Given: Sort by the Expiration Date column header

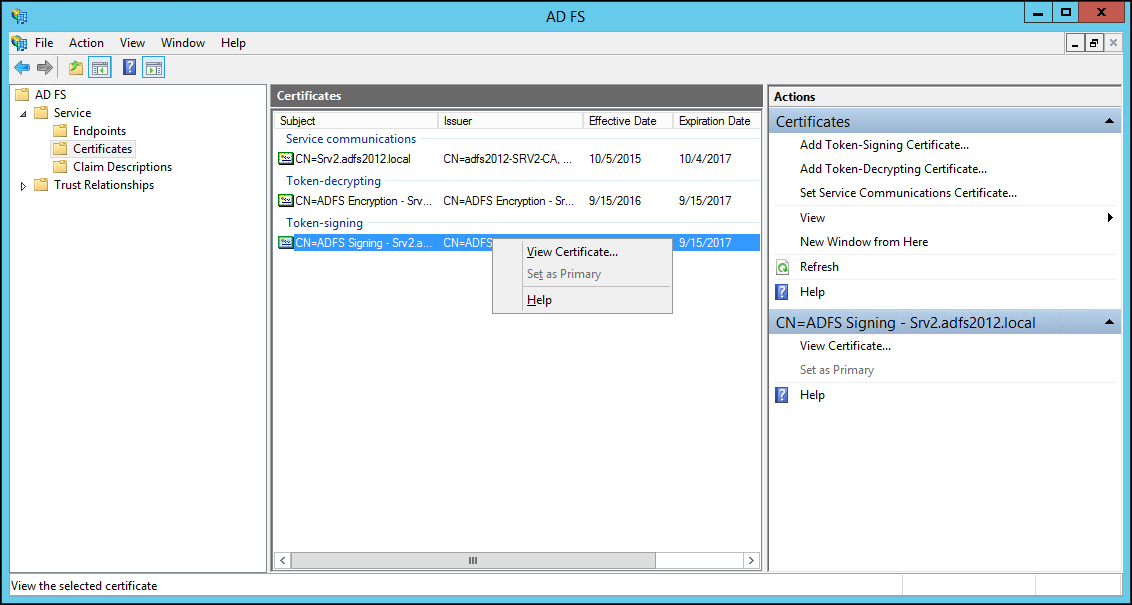Looking at the screenshot, I should 715,121.
